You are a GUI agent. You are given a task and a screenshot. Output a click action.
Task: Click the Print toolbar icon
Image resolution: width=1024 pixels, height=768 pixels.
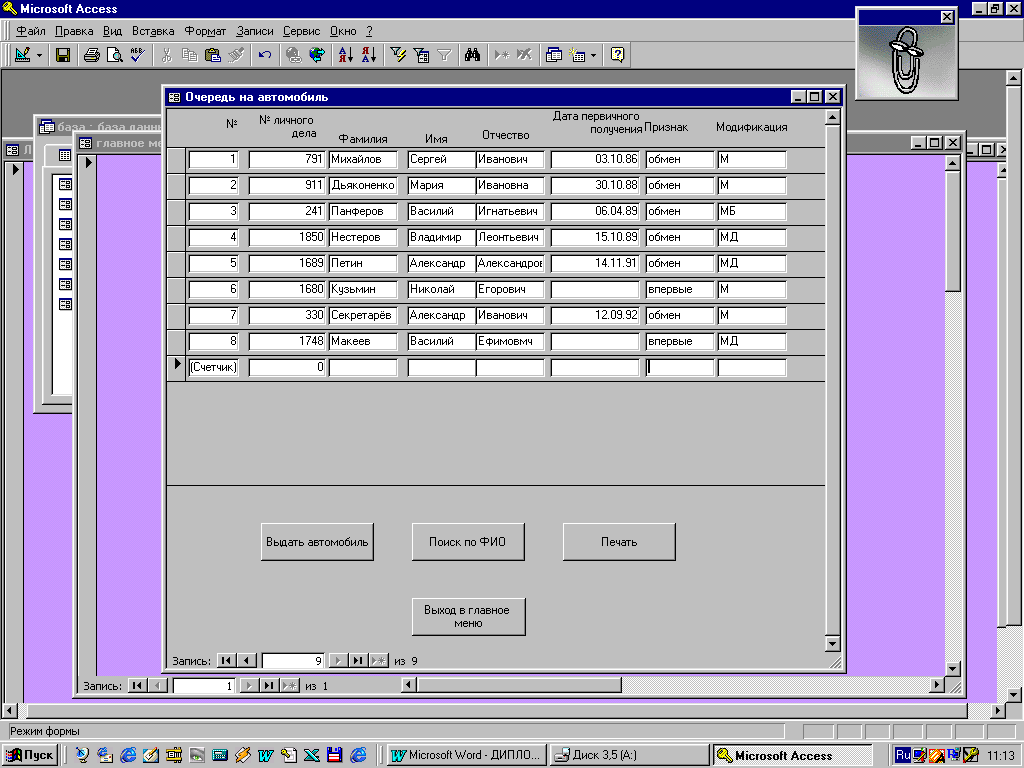click(91, 56)
